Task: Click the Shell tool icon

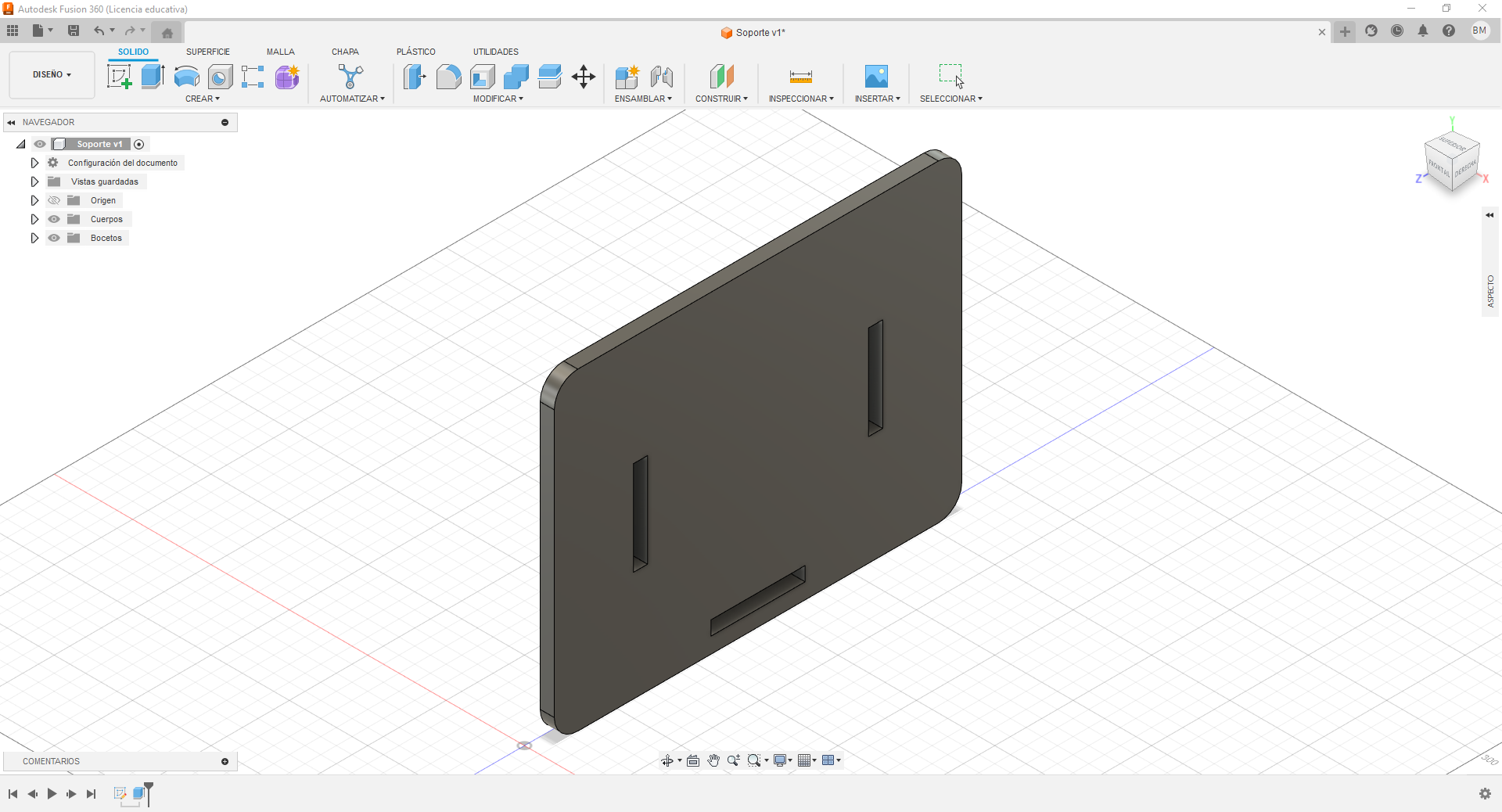Action: (483, 77)
